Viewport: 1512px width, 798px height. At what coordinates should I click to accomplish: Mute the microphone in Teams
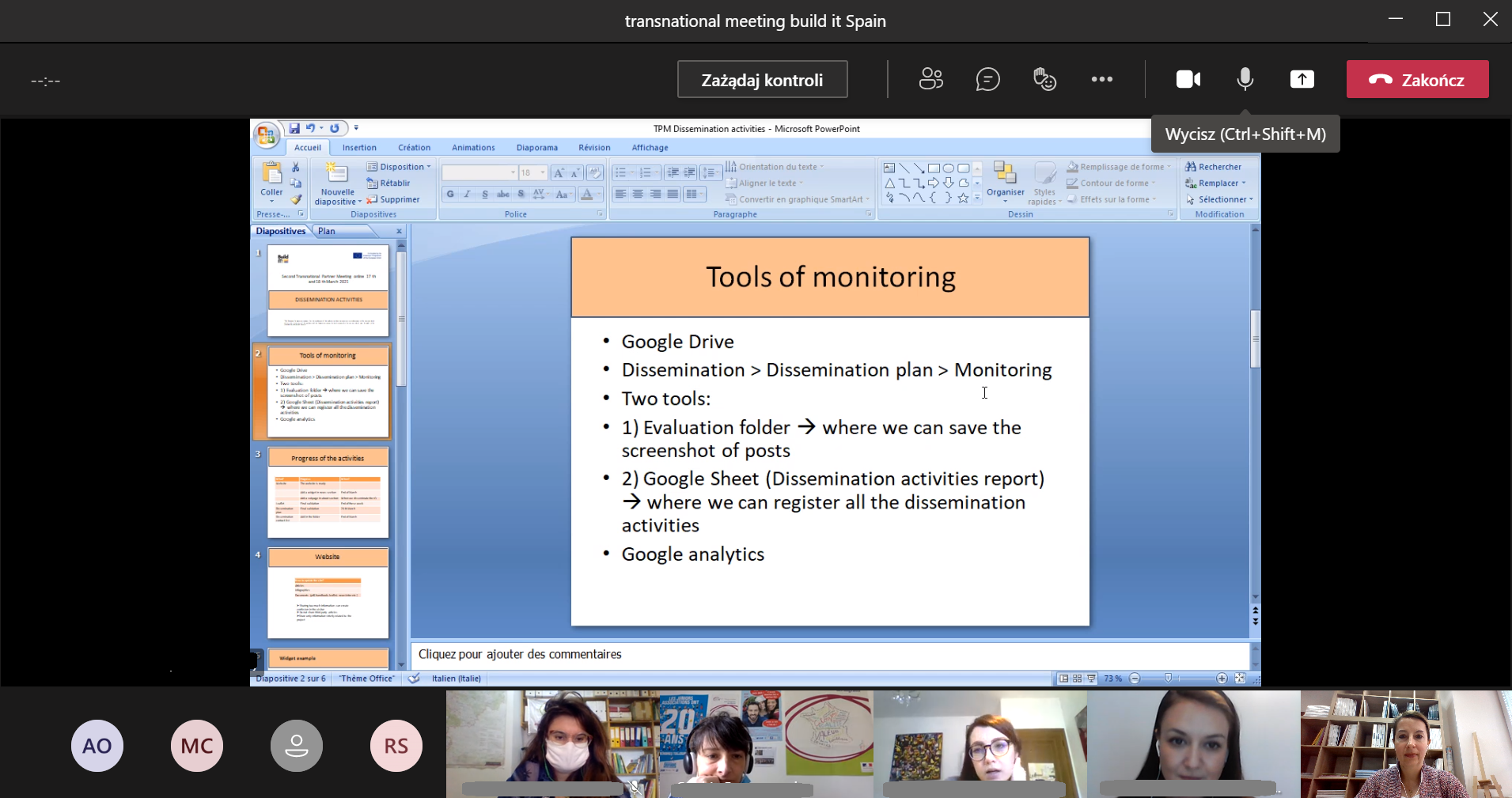pos(1245,79)
